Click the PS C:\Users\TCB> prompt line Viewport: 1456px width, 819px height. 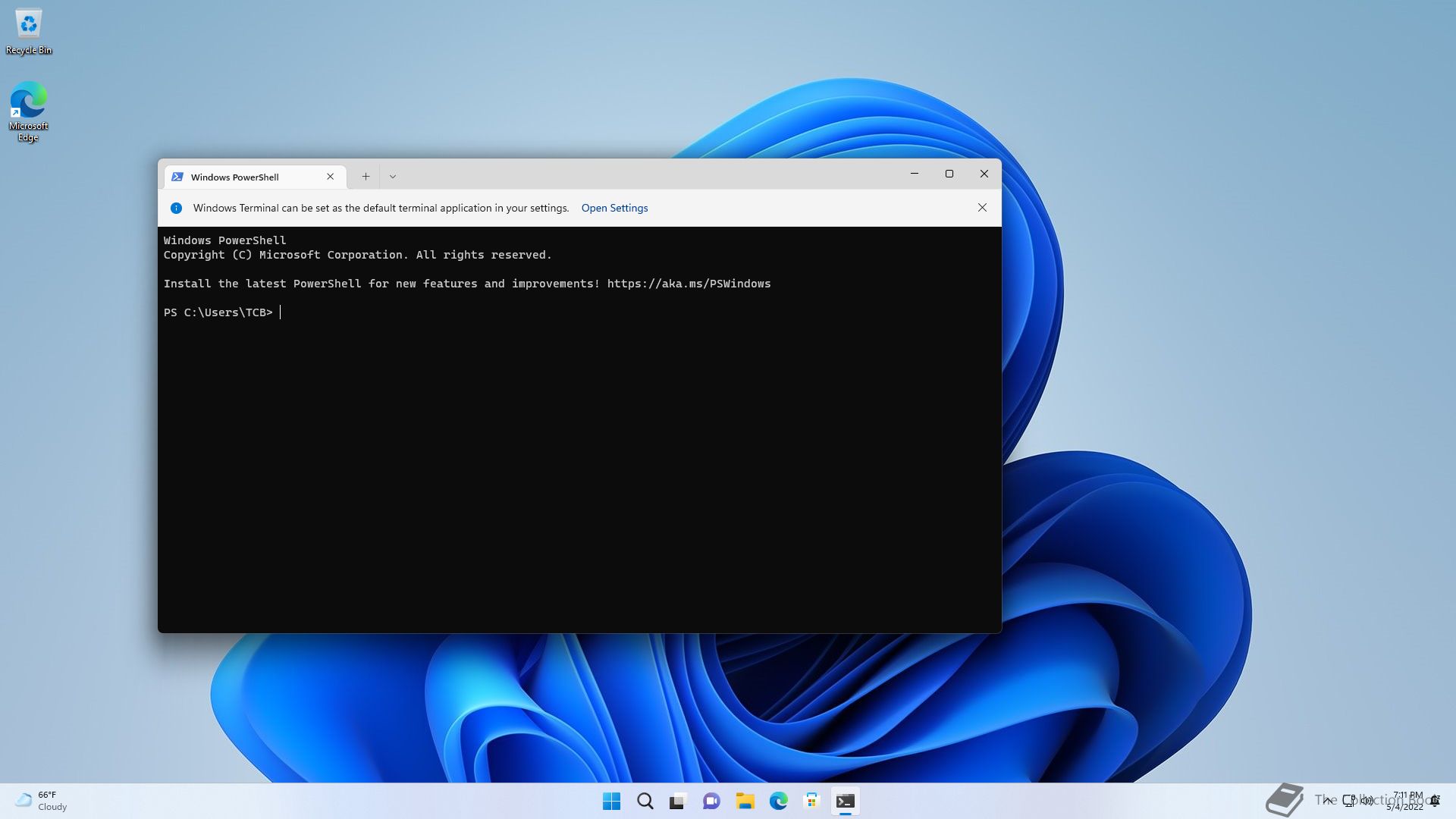coord(218,312)
